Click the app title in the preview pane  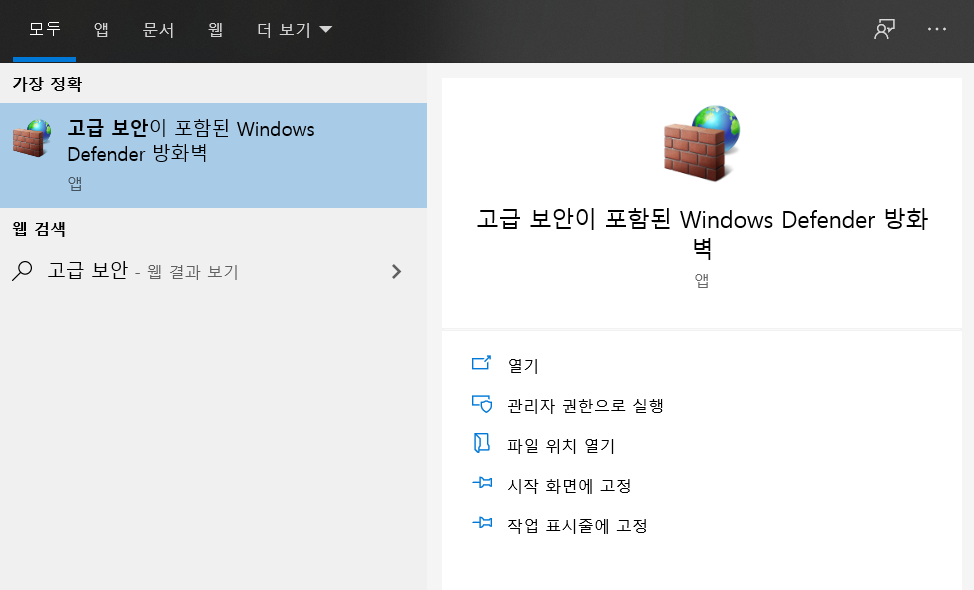702,234
